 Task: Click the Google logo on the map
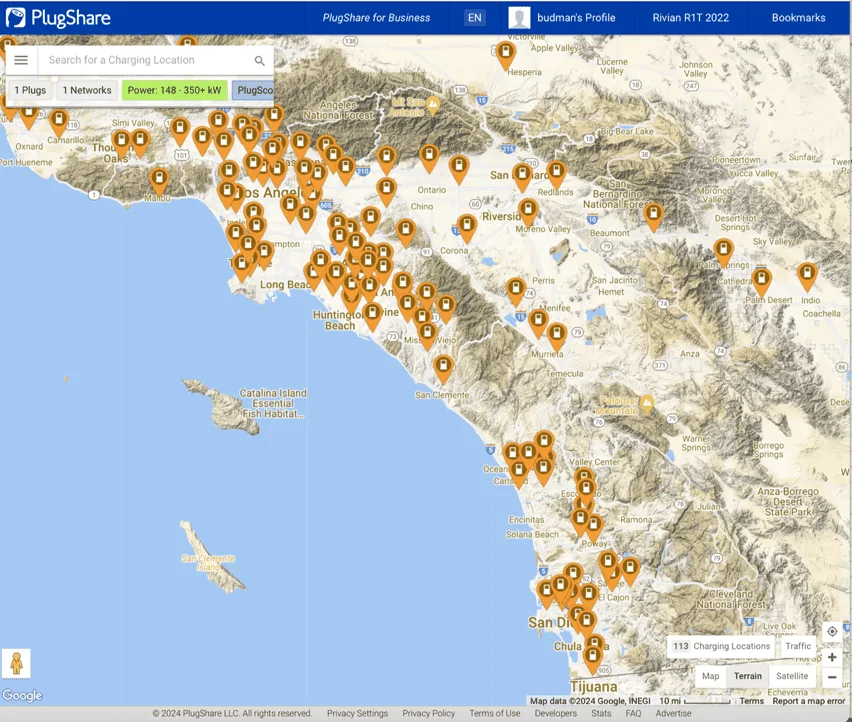(x=22, y=695)
